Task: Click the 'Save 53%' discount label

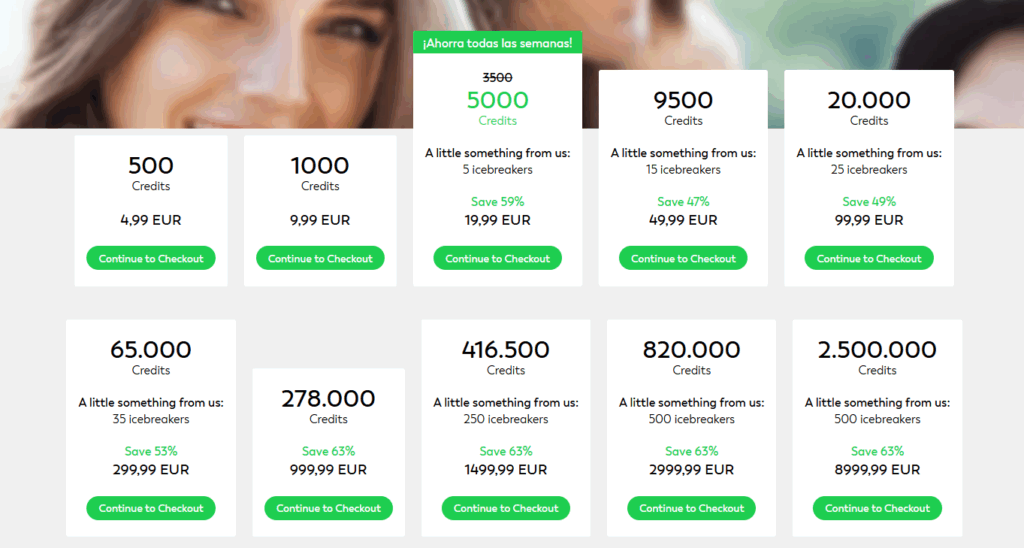Action: (151, 451)
